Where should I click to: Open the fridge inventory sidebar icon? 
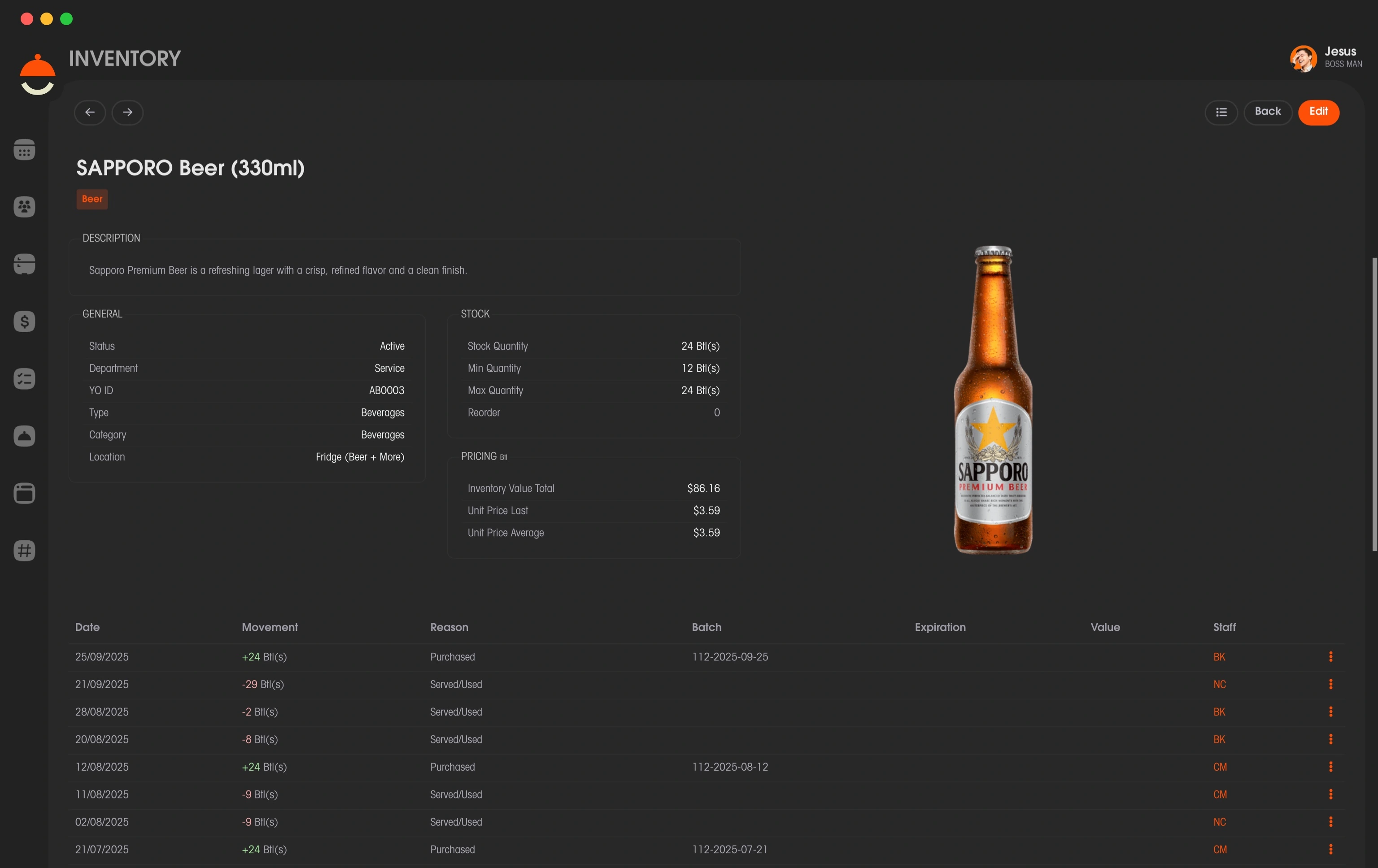point(24,264)
